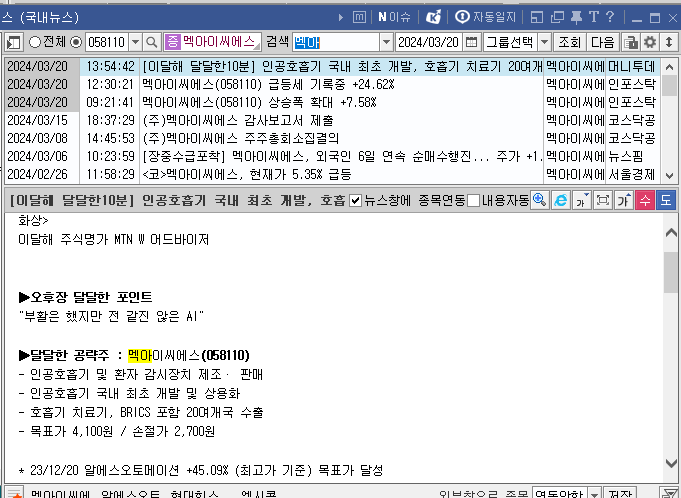The width and height of the screenshot is (681, 498).
Task: Toggle 뉴스창에 종목연동 checkbox
Action: click(355, 201)
